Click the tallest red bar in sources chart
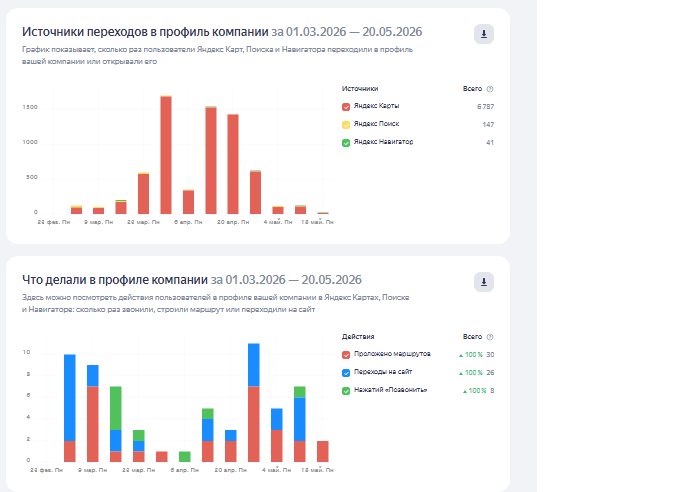The image size is (680, 492). click(166, 155)
